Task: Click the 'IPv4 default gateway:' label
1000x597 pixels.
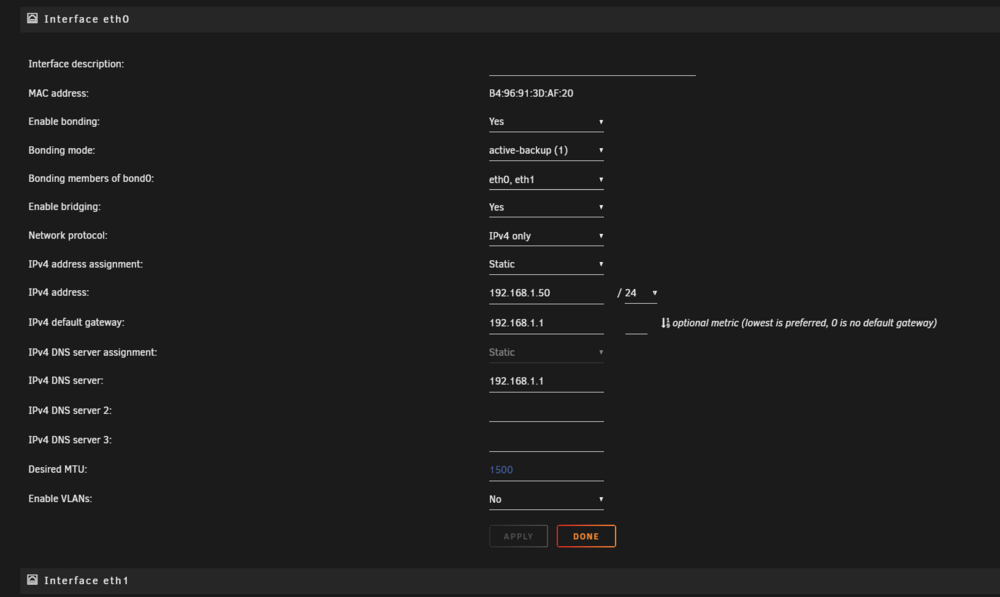Action: (77, 323)
